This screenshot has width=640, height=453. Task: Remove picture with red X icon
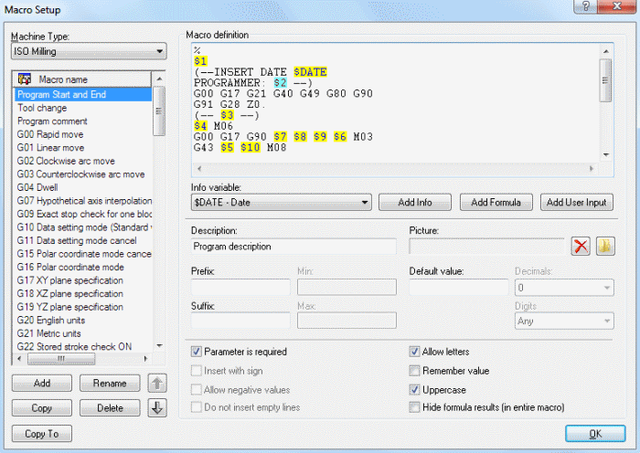pos(580,246)
